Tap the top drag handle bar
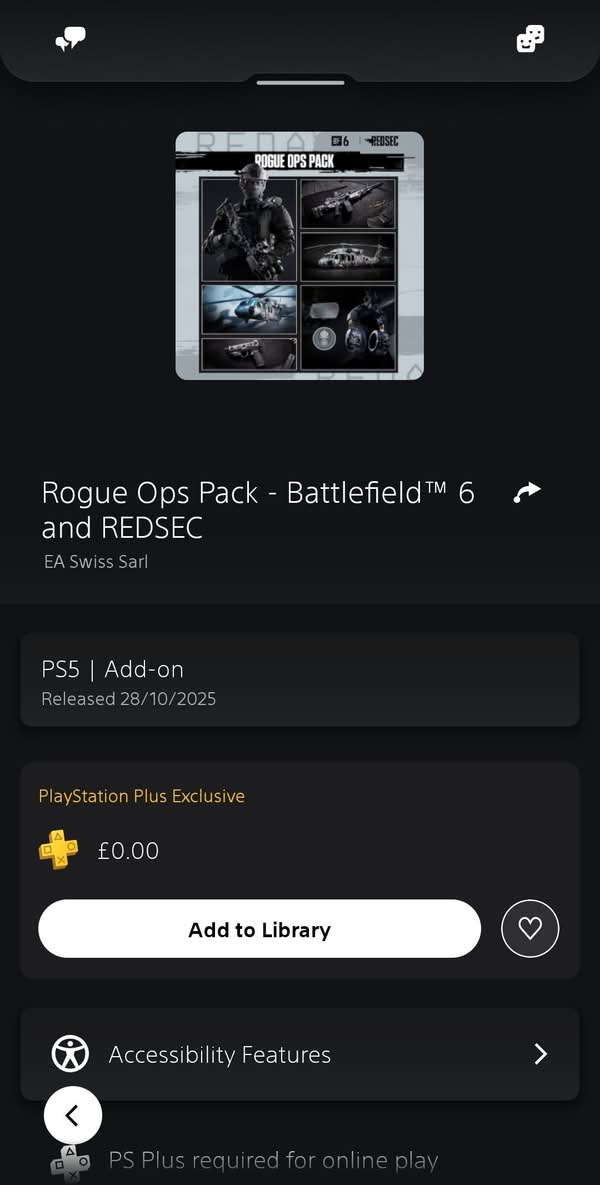 pos(300,82)
